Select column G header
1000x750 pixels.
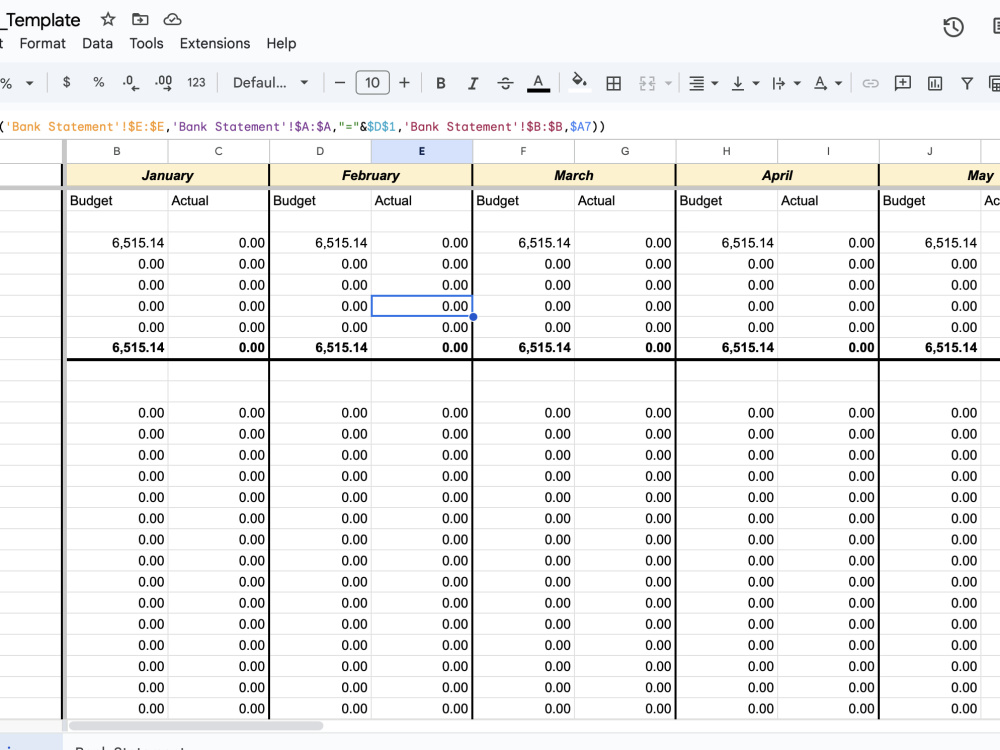pyautogui.click(x=625, y=151)
